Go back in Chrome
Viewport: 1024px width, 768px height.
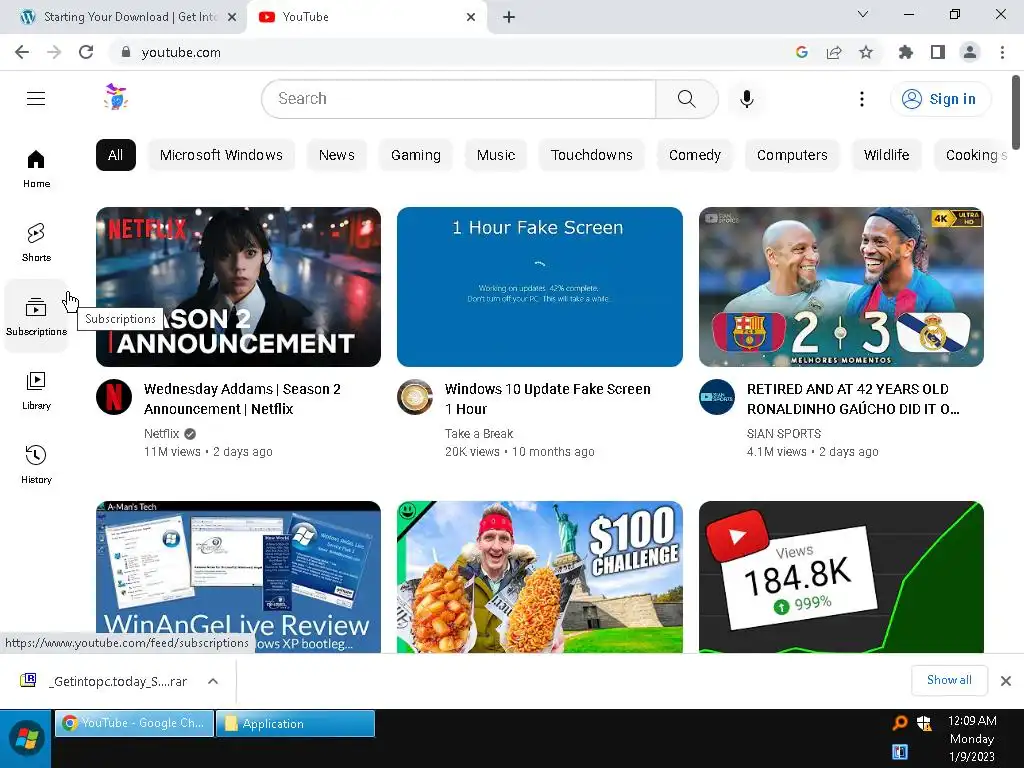point(22,52)
